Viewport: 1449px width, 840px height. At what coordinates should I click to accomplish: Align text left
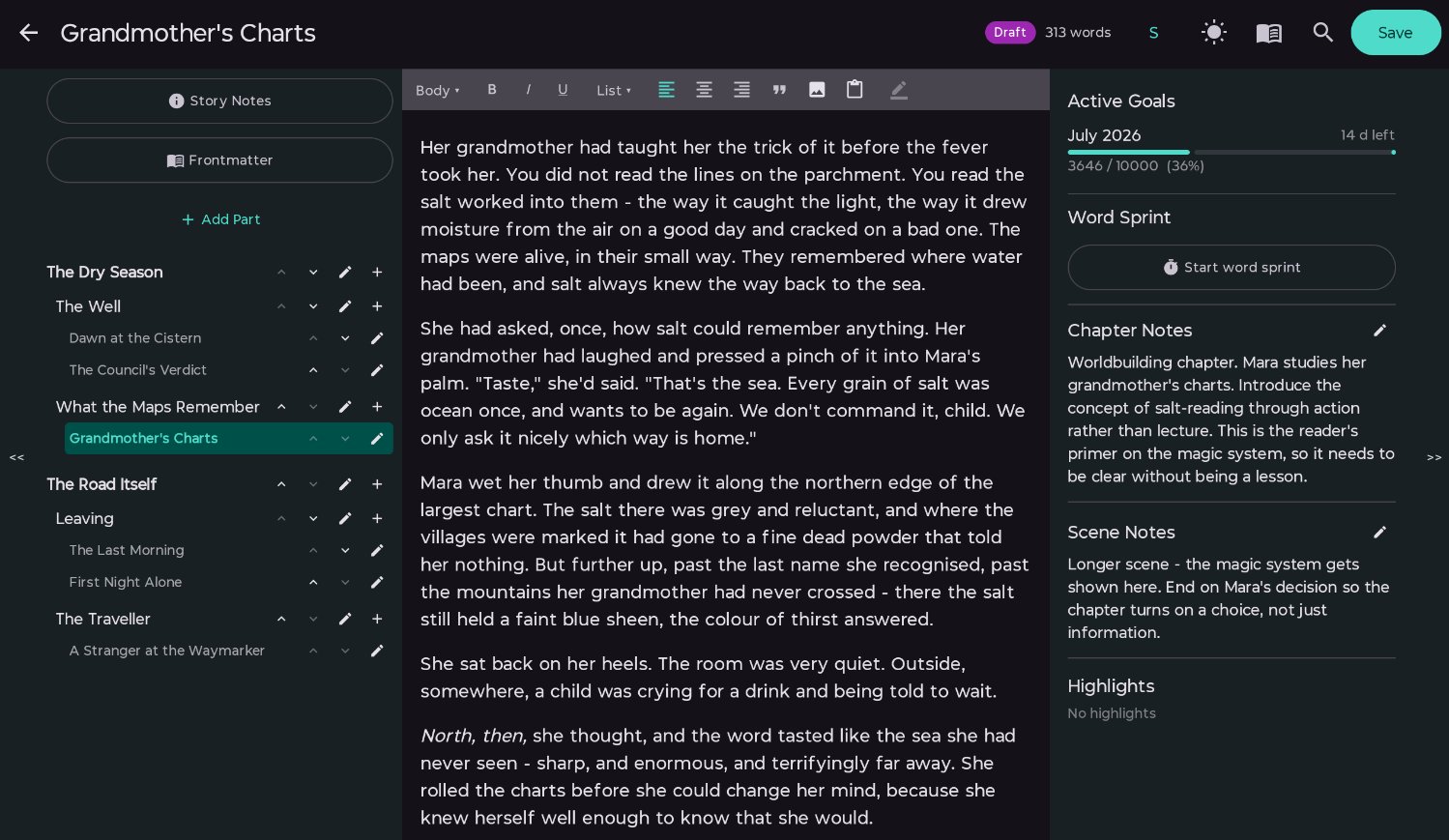[x=667, y=90]
